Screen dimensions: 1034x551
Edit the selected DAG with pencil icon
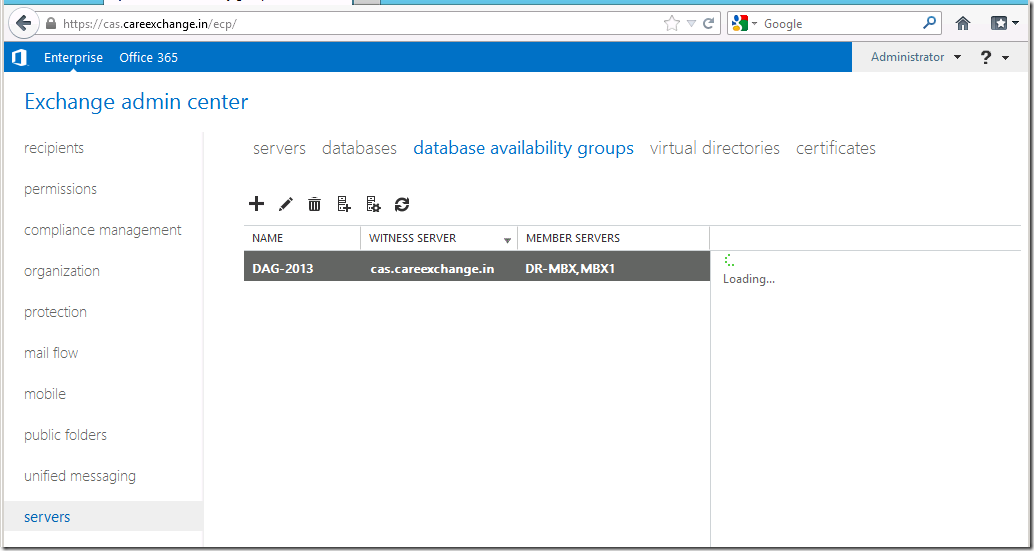[x=285, y=204]
